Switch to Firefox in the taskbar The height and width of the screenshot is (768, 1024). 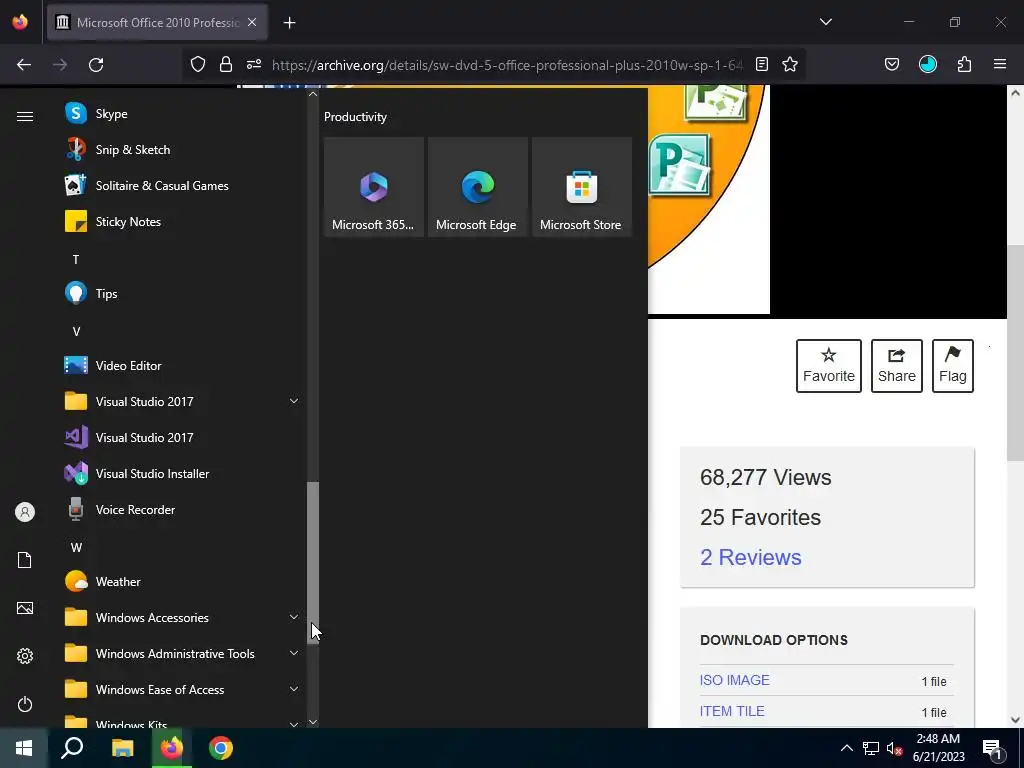click(x=172, y=748)
